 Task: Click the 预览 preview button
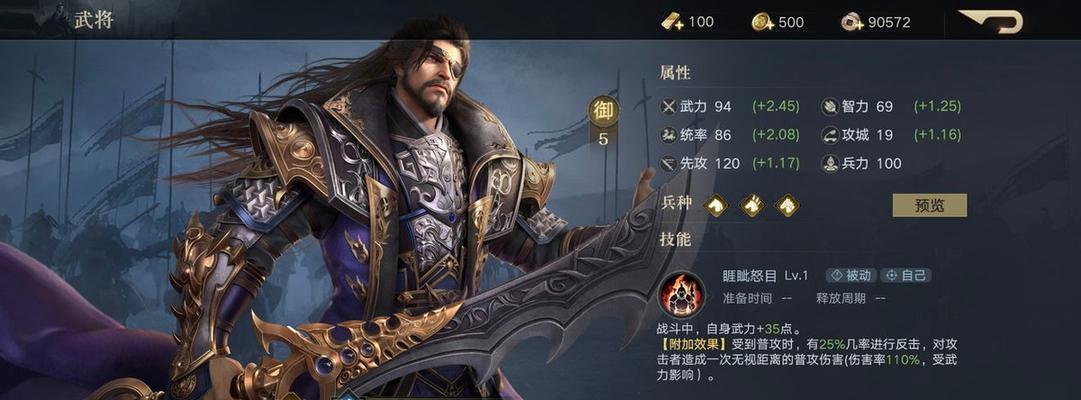tap(929, 205)
